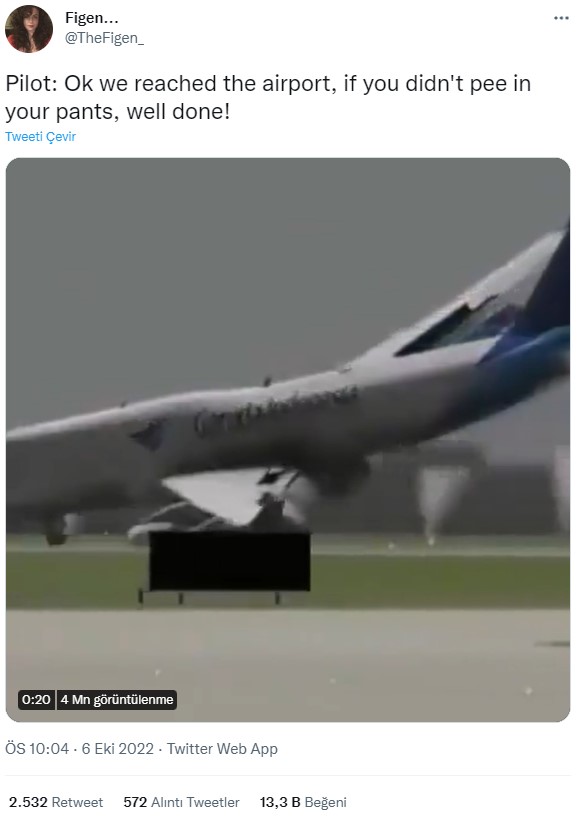
Task: Open the 572 Alıntı Tweetler list
Action: (x=181, y=802)
